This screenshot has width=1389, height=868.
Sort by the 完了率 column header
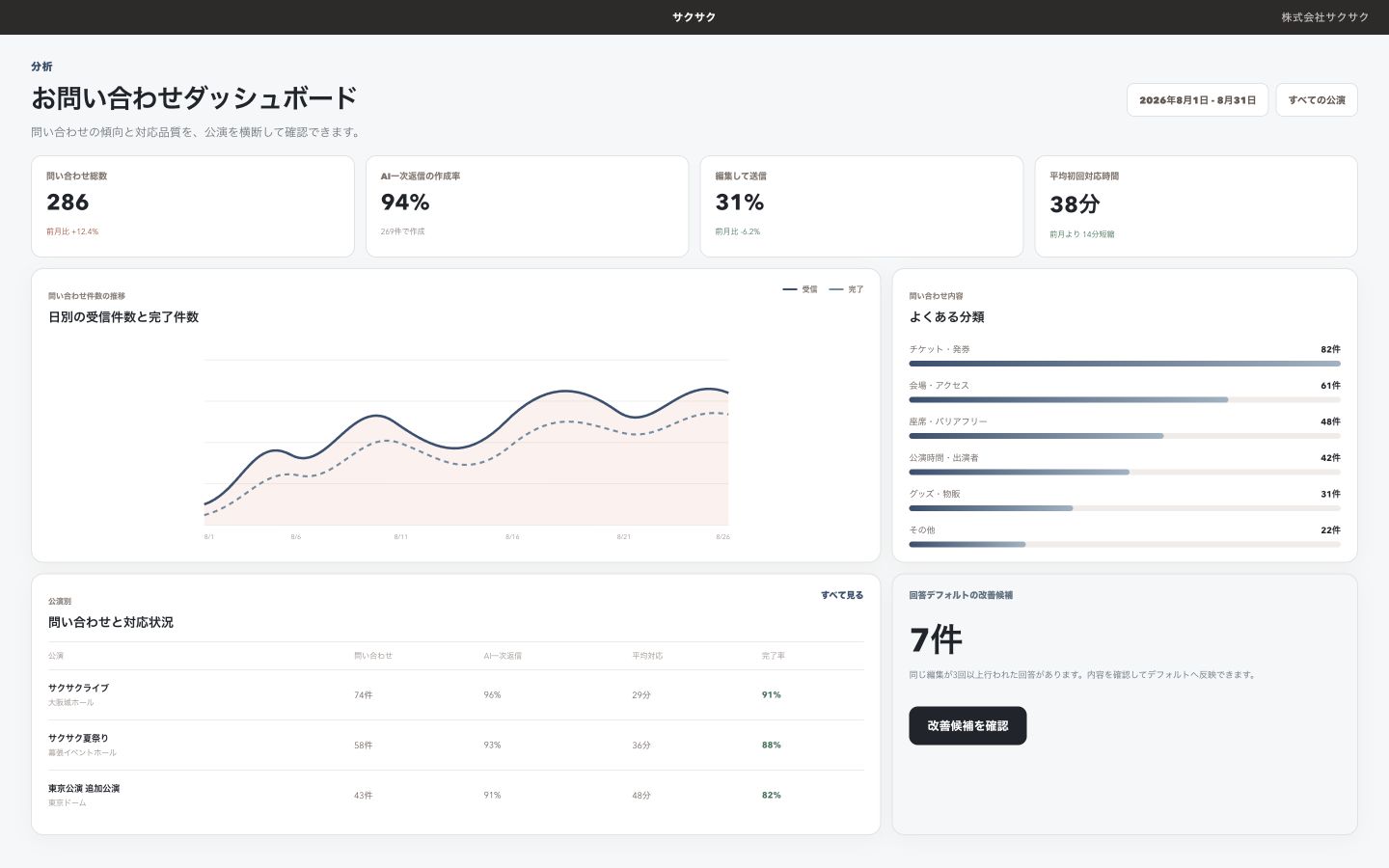(x=774, y=656)
